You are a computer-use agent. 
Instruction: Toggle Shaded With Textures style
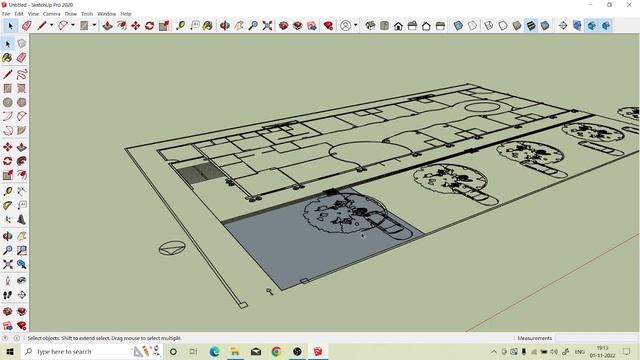coord(531,26)
